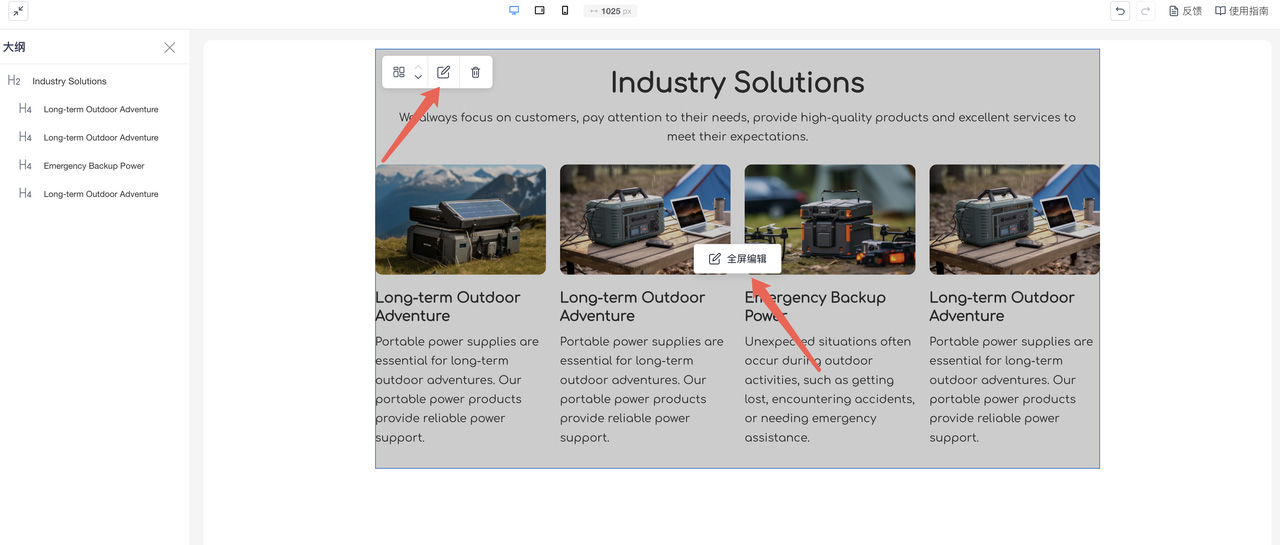Select the orange power station image
This screenshot has width=1280, height=545.
830,219
